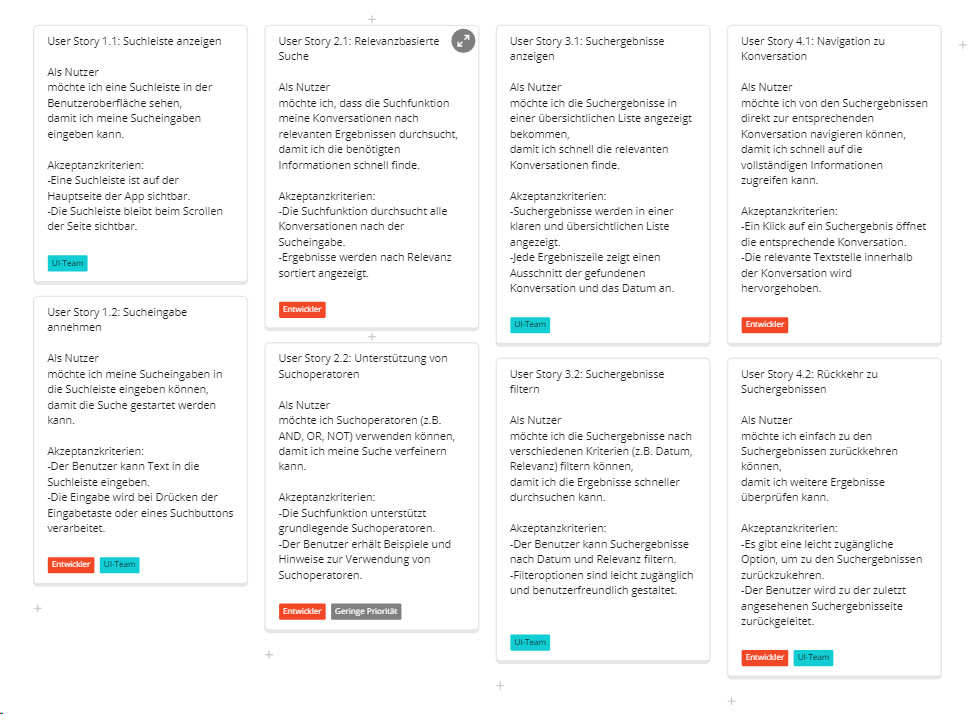Click Entwickler tag on User Story 1.2

tap(71, 565)
